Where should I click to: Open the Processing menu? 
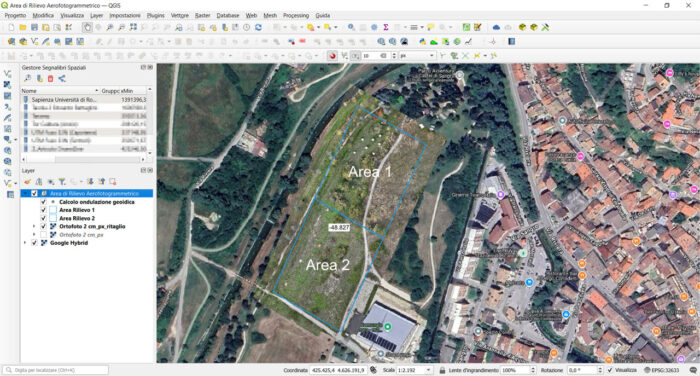(x=296, y=15)
